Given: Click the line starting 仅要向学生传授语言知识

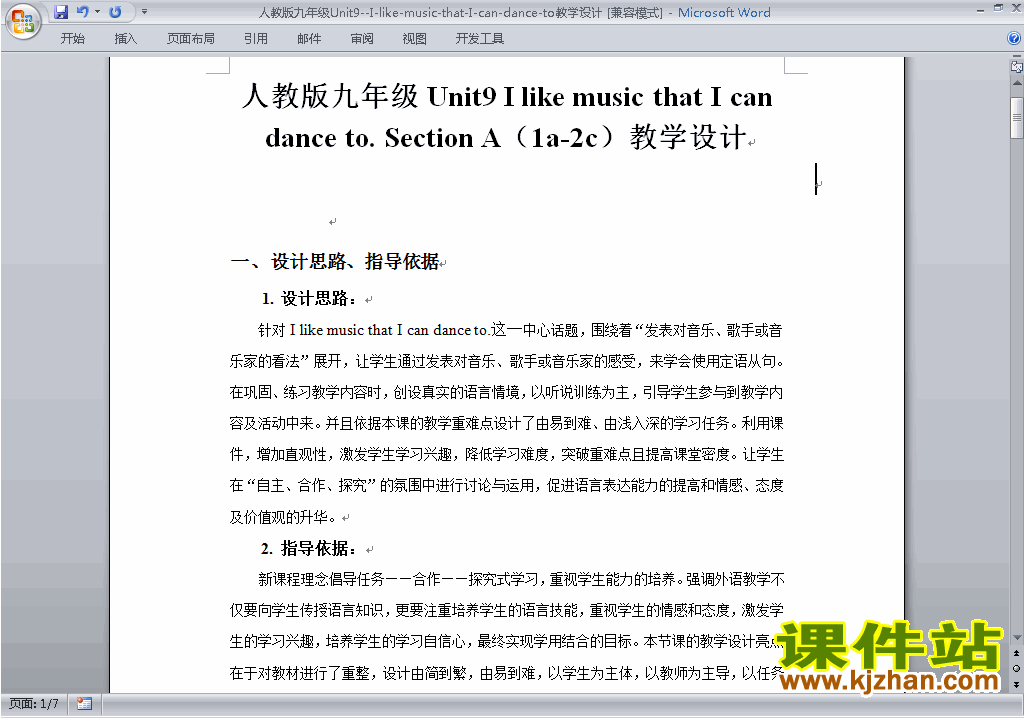Looking at the screenshot, I should pyautogui.click(x=506, y=610).
